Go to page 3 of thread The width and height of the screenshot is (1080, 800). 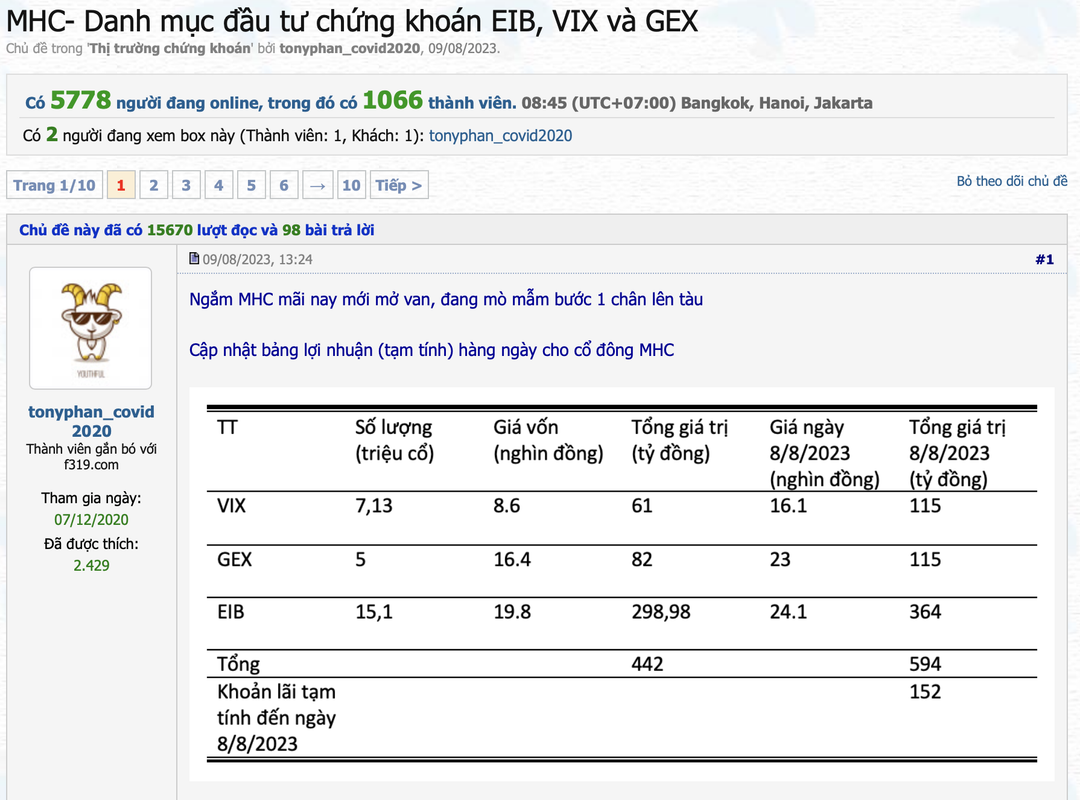186,185
